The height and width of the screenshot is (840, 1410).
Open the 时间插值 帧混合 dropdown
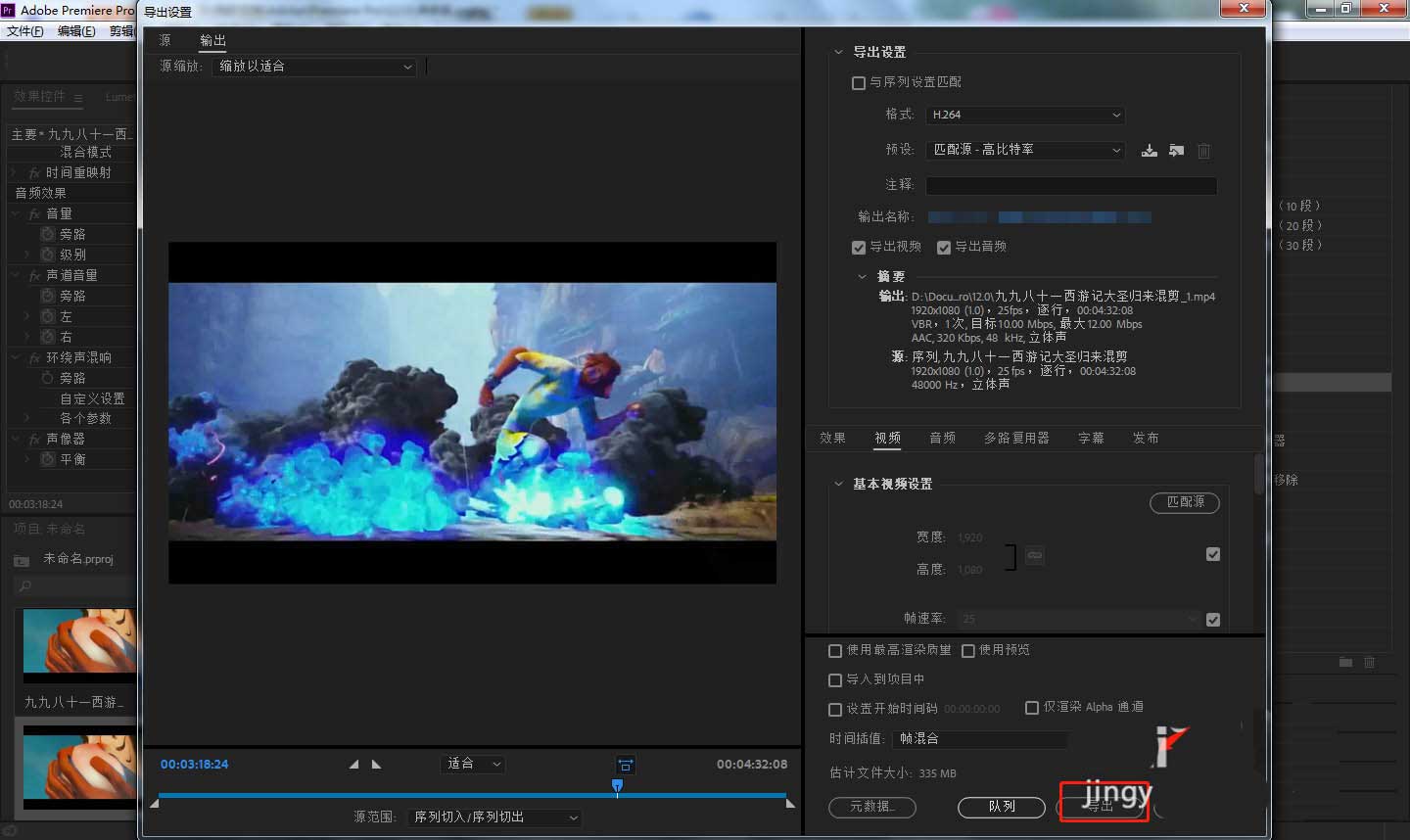[x=982, y=739]
